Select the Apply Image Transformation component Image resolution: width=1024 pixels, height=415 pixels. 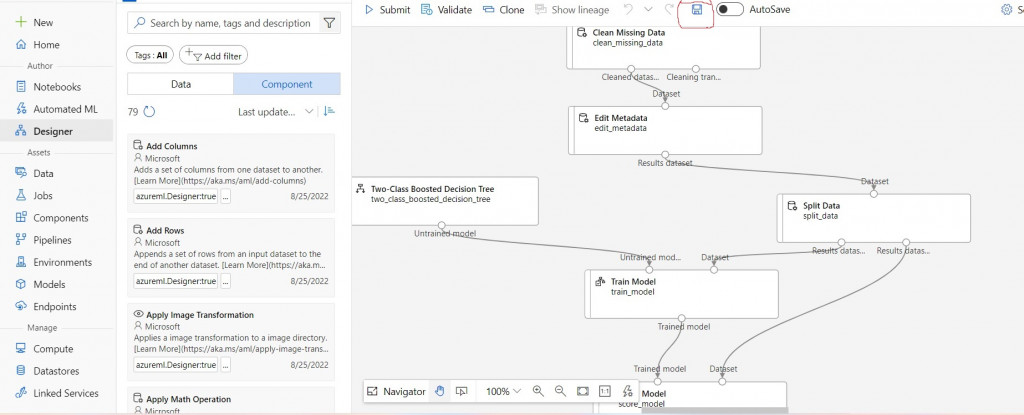231,342
